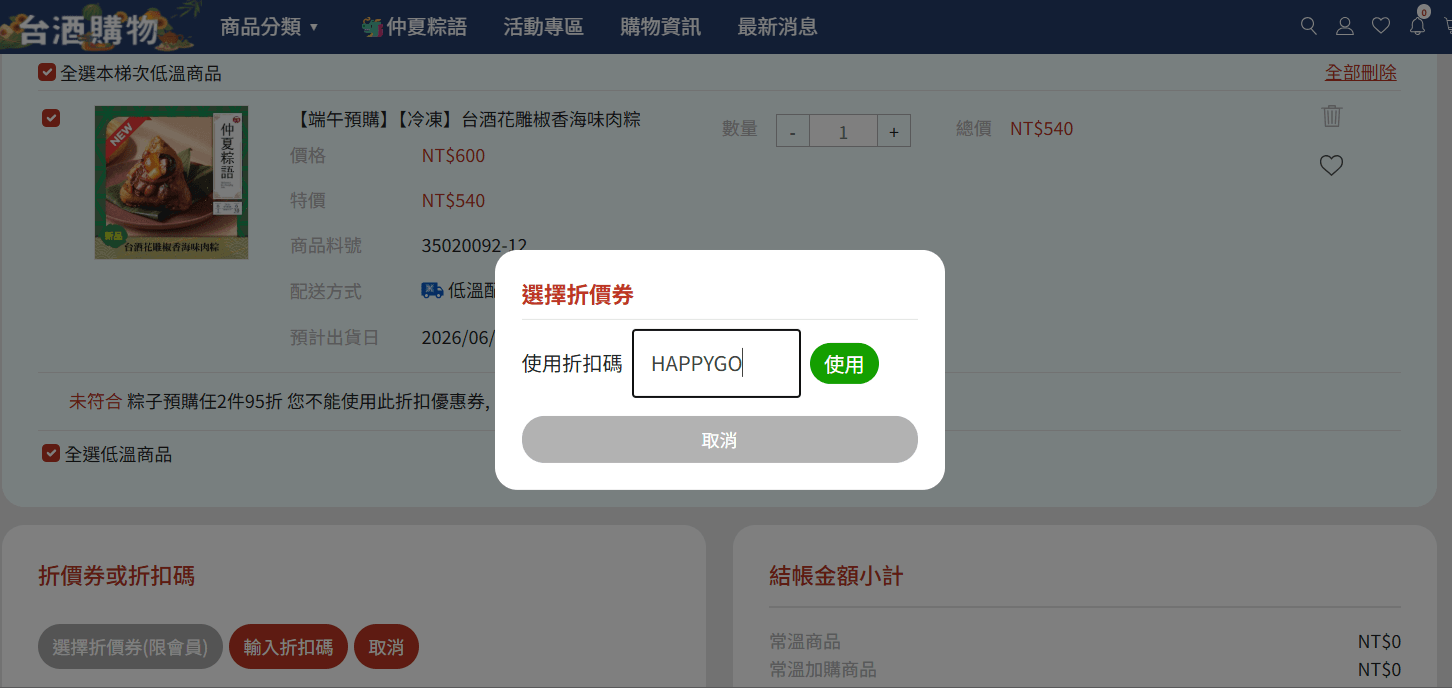
Task: Click the quantity field showing 1
Action: click(x=843, y=131)
